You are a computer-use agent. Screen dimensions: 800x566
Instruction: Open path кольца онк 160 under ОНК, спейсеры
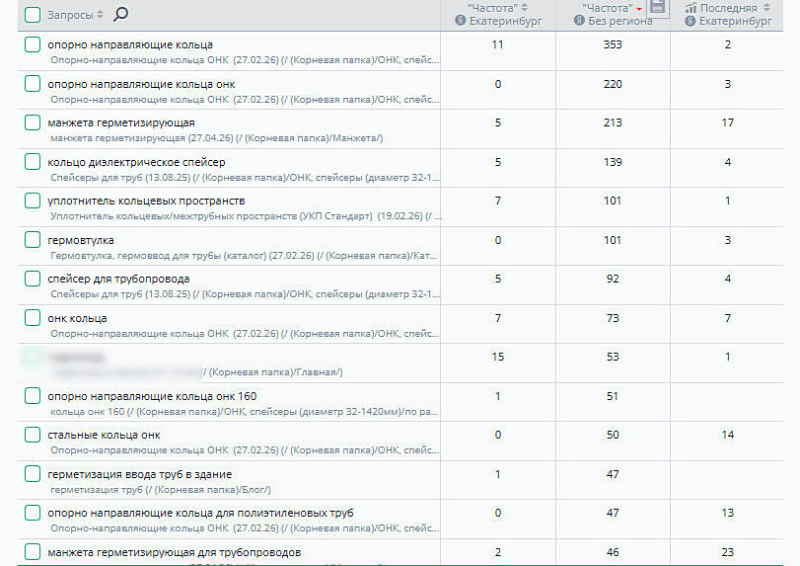click(x=244, y=411)
